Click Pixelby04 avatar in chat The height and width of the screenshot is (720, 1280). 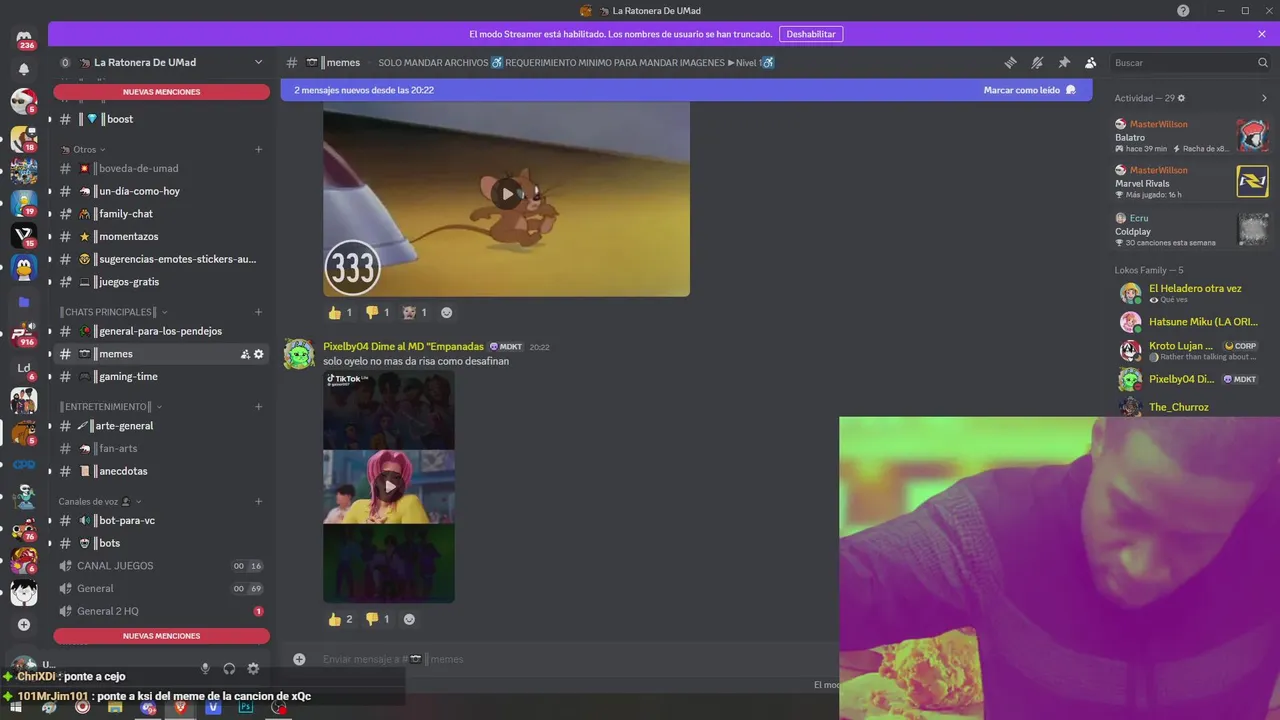(x=299, y=354)
